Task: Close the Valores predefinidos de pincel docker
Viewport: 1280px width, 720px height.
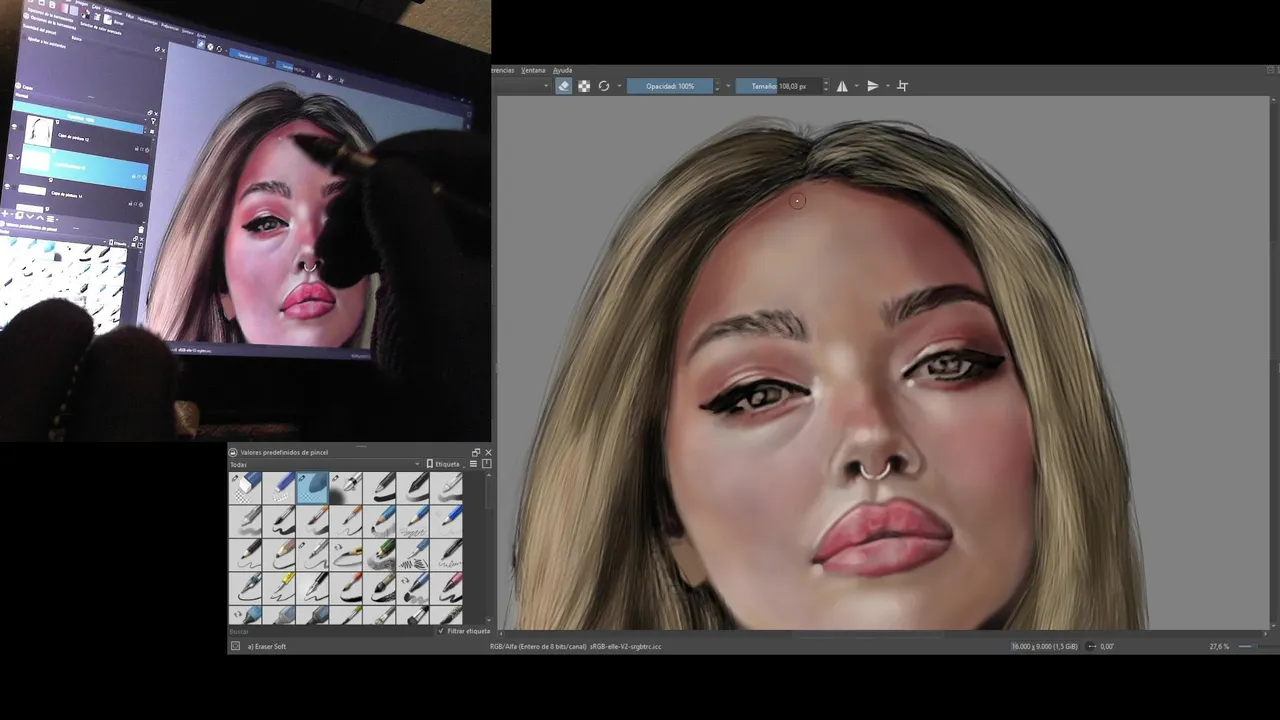Action: pyautogui.click(x=488, y=452)
